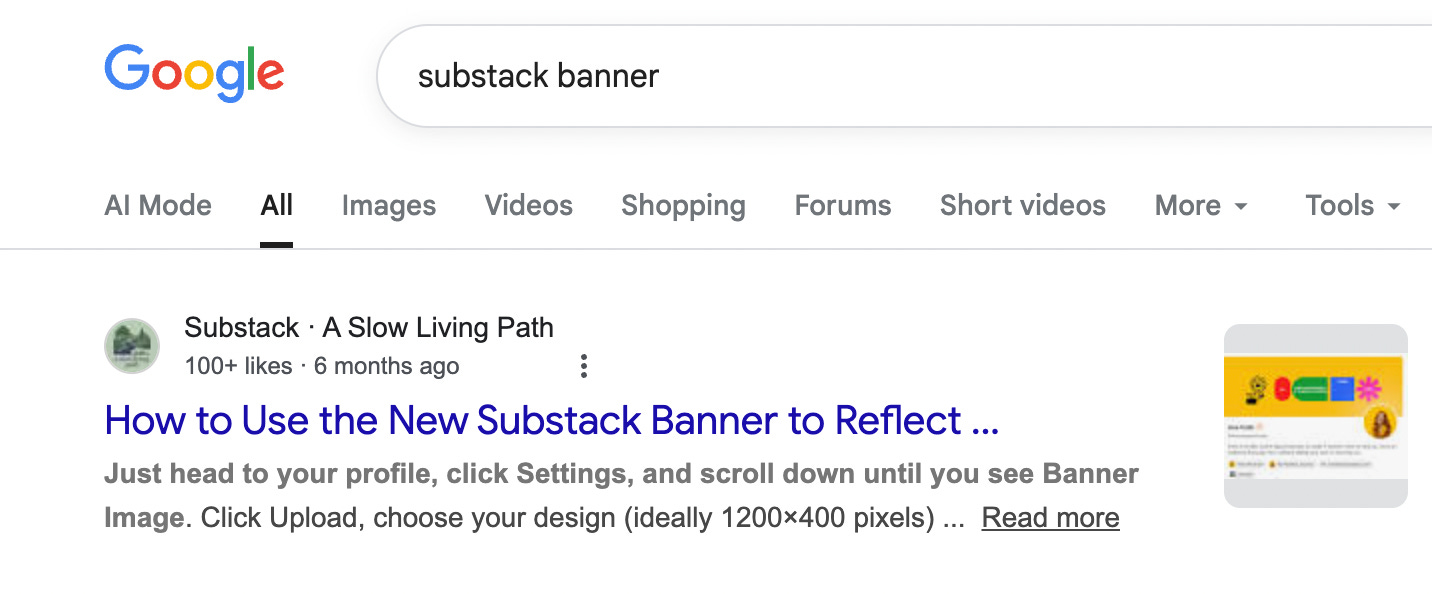
Task: View Forums search results
Action: pyautogui.click(x=842, y=205)
